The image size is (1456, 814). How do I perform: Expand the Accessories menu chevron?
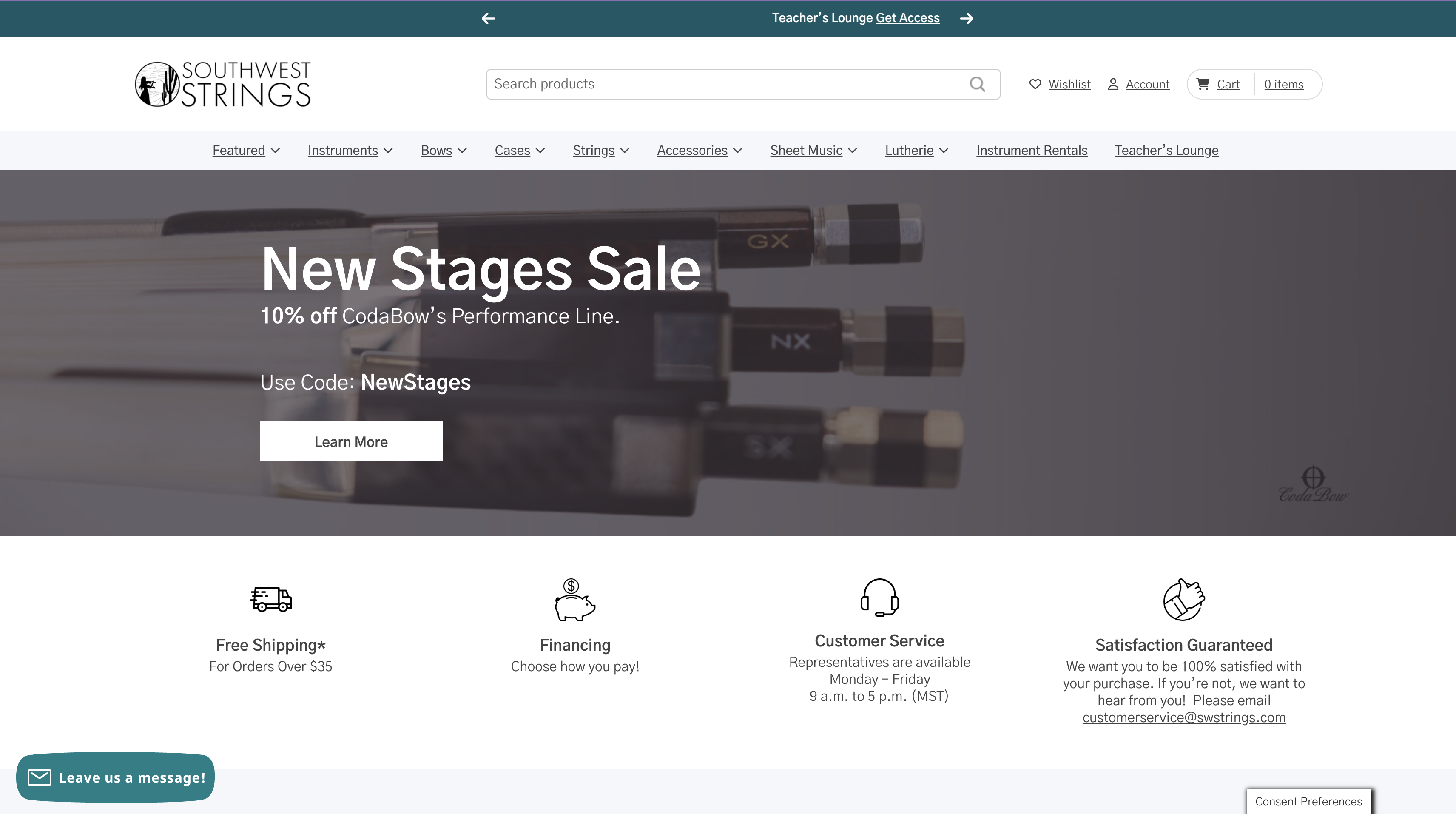[x=738, y=151]
